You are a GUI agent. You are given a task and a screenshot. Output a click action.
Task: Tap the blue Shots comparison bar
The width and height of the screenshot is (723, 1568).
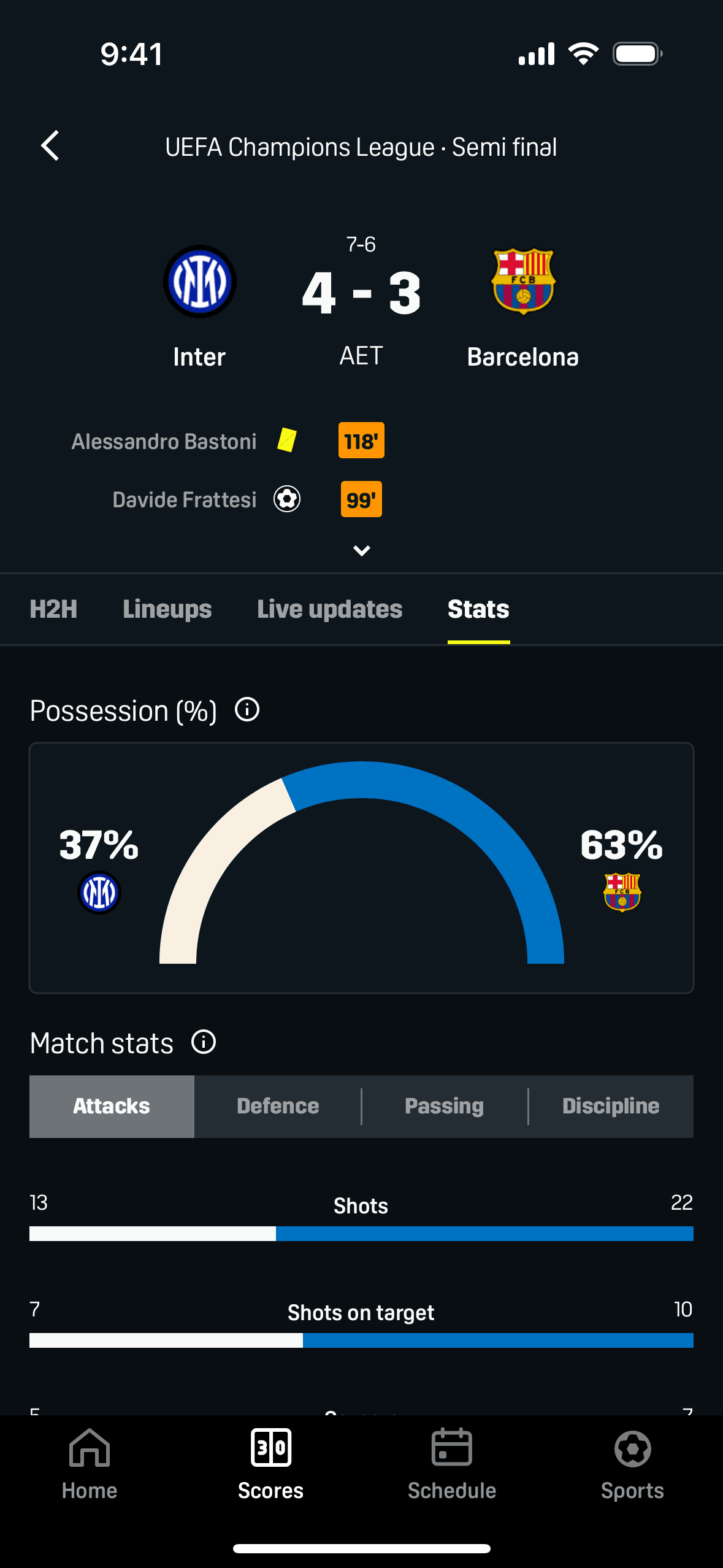[484, 1234]
